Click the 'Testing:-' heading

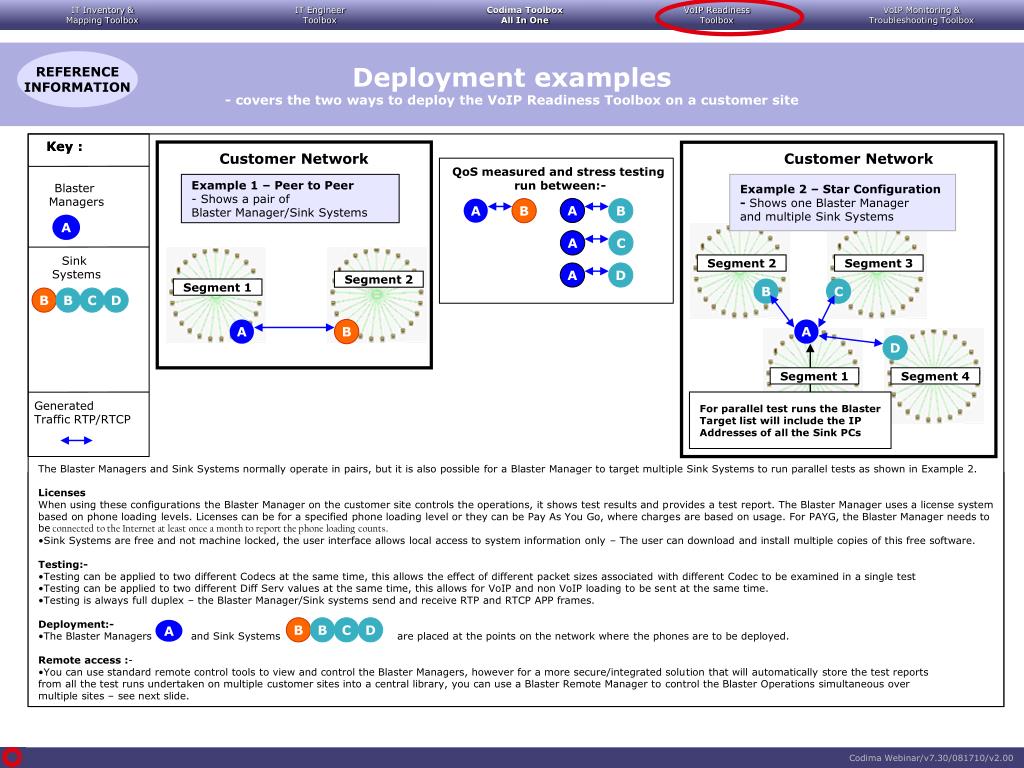[63, 564]
